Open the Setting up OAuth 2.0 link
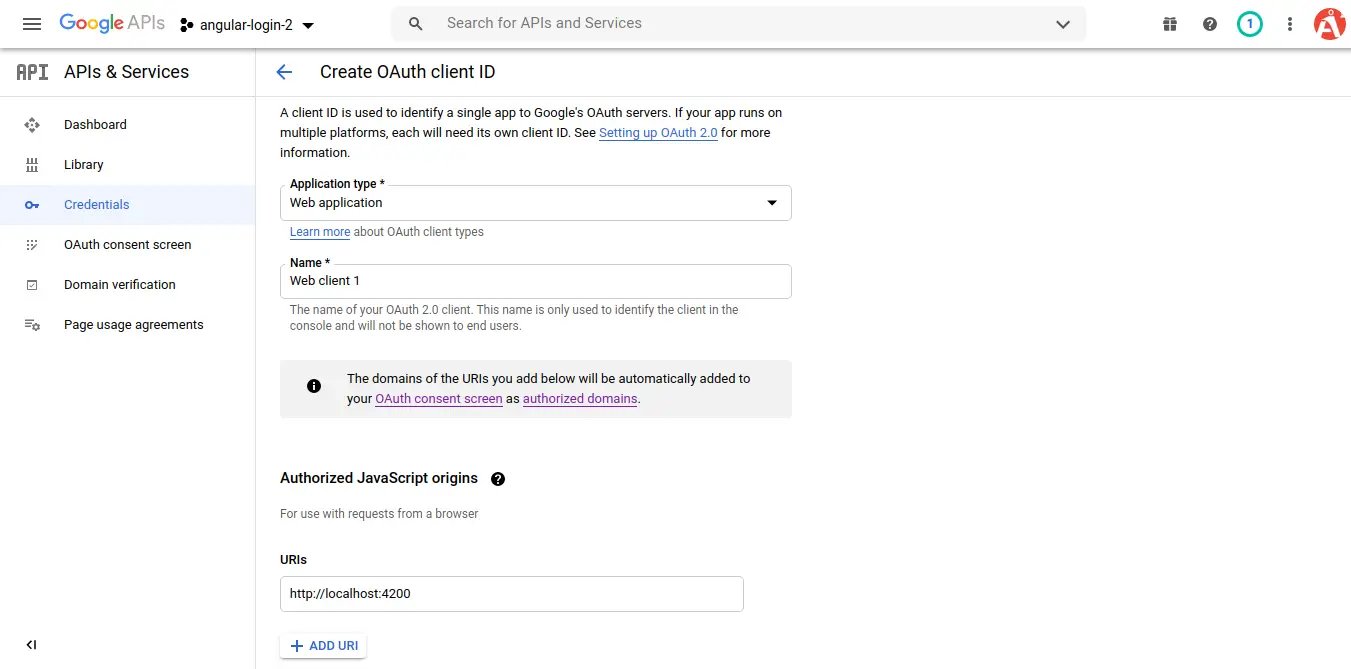The width and height of the screenshot is (1351, 669). (x=658, y=133)
